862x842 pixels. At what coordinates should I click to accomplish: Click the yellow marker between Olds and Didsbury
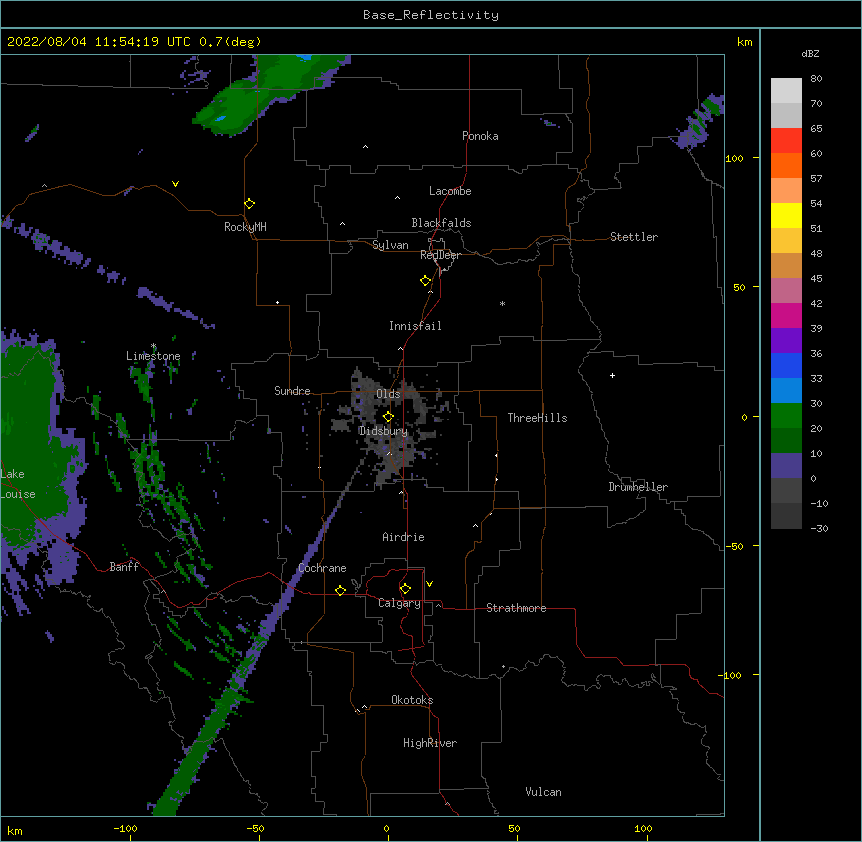click(388, 416)
